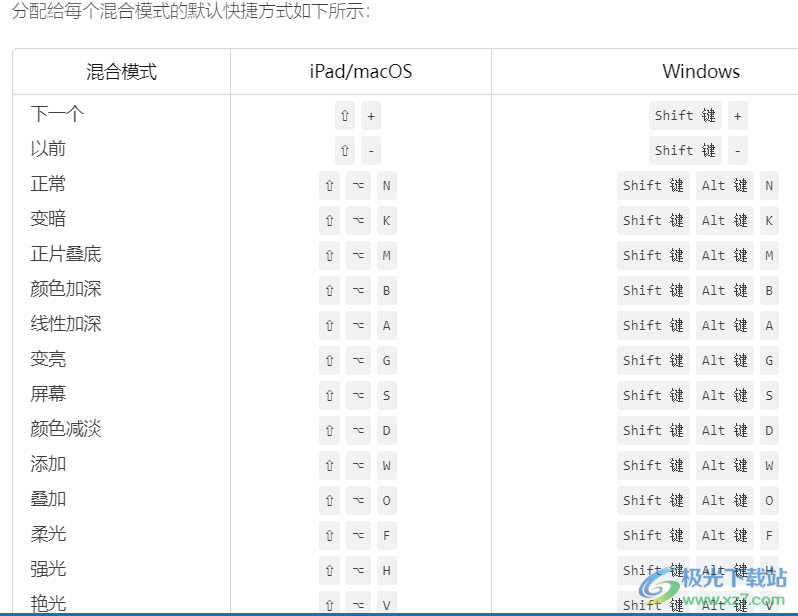
Task: Select the iPad/macOS column header
Action: tap(361, 72)
